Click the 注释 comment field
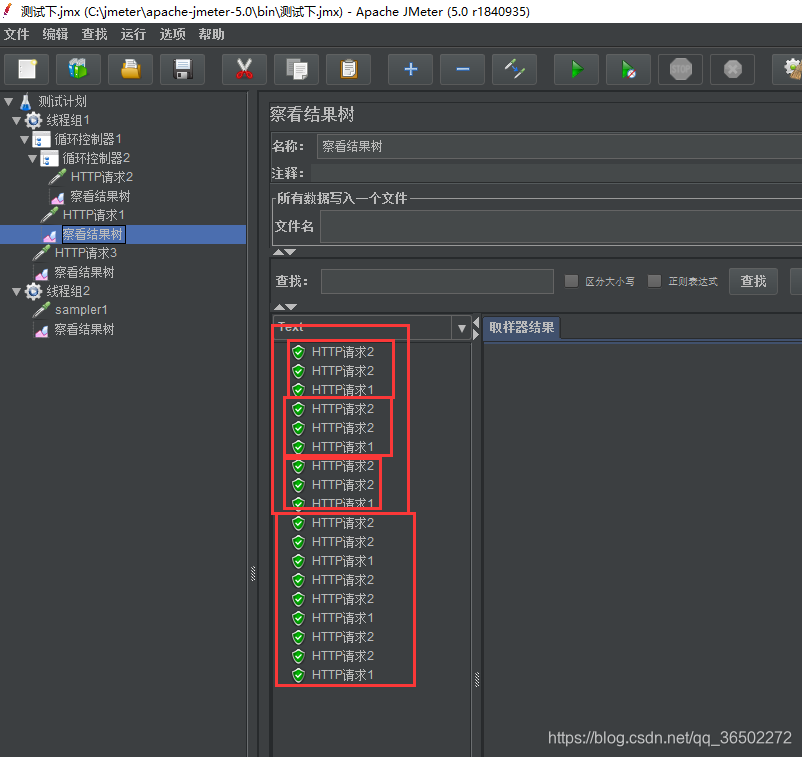 [556, 173]
